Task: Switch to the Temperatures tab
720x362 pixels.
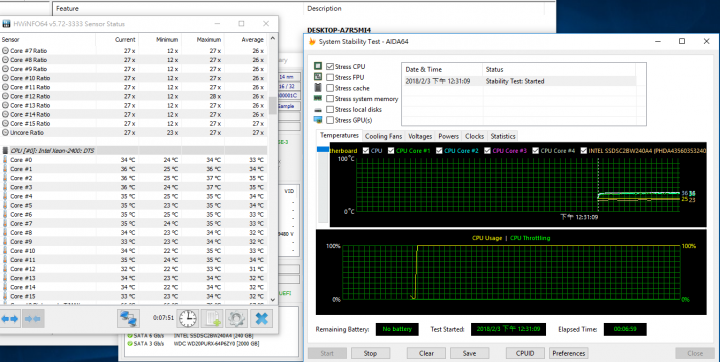Action: coord(339,136)
